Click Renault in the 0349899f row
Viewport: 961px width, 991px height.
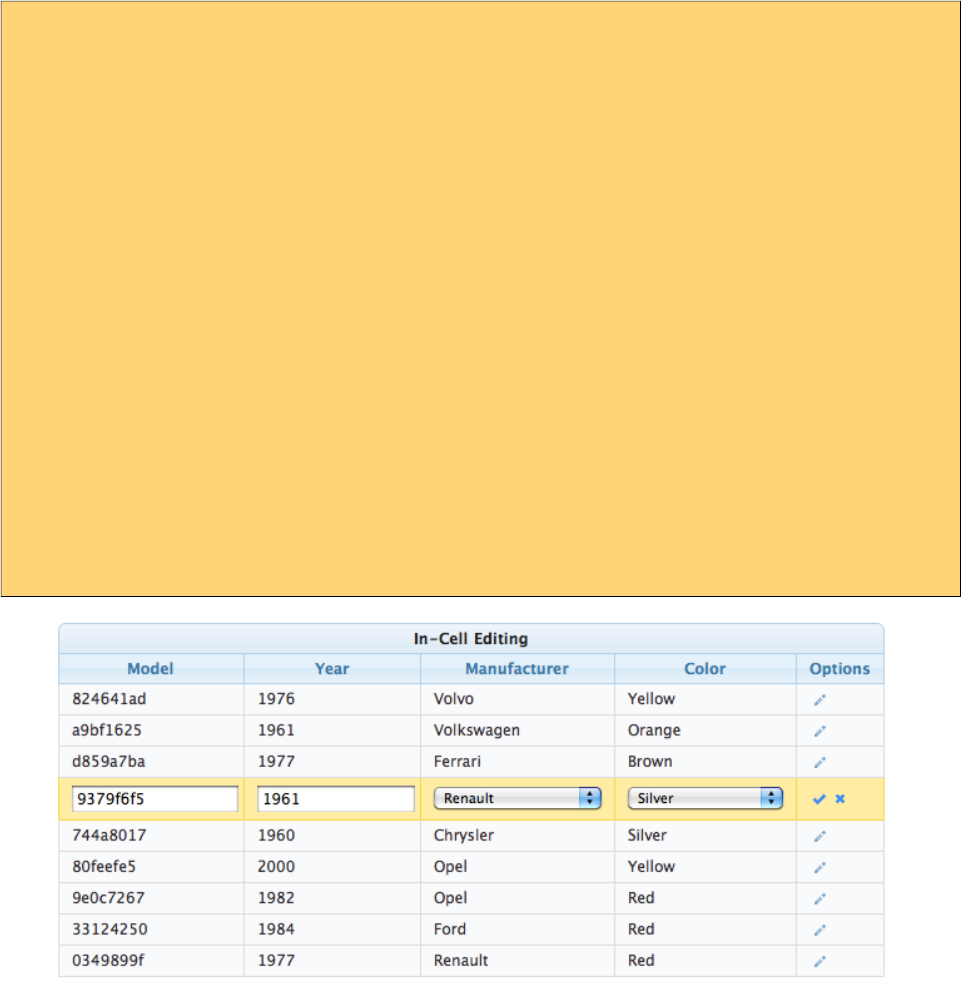[461, 961]
